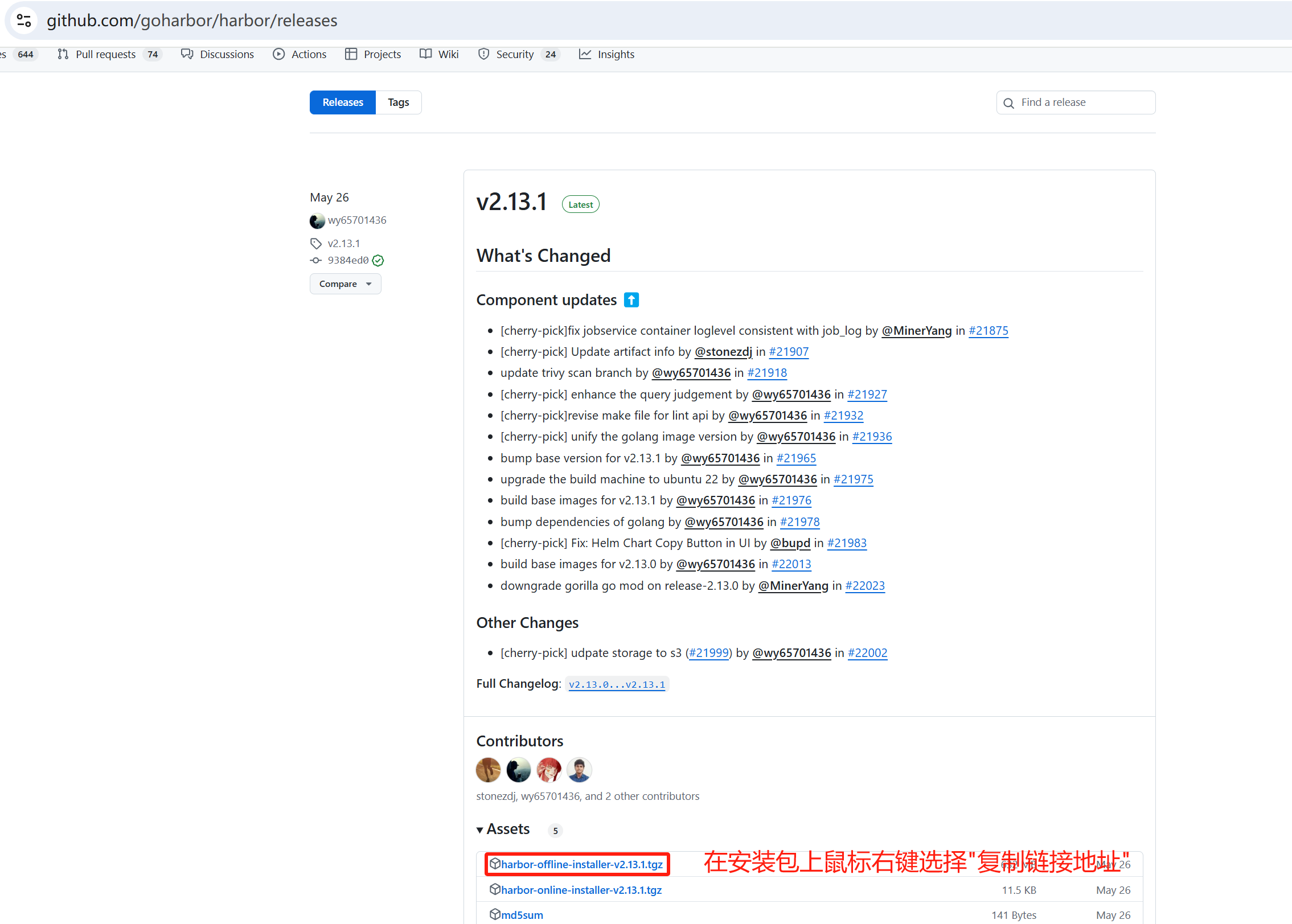Open the Wiki tab
This screenshot has width=1292, height=924.
(x=439, y=54)
